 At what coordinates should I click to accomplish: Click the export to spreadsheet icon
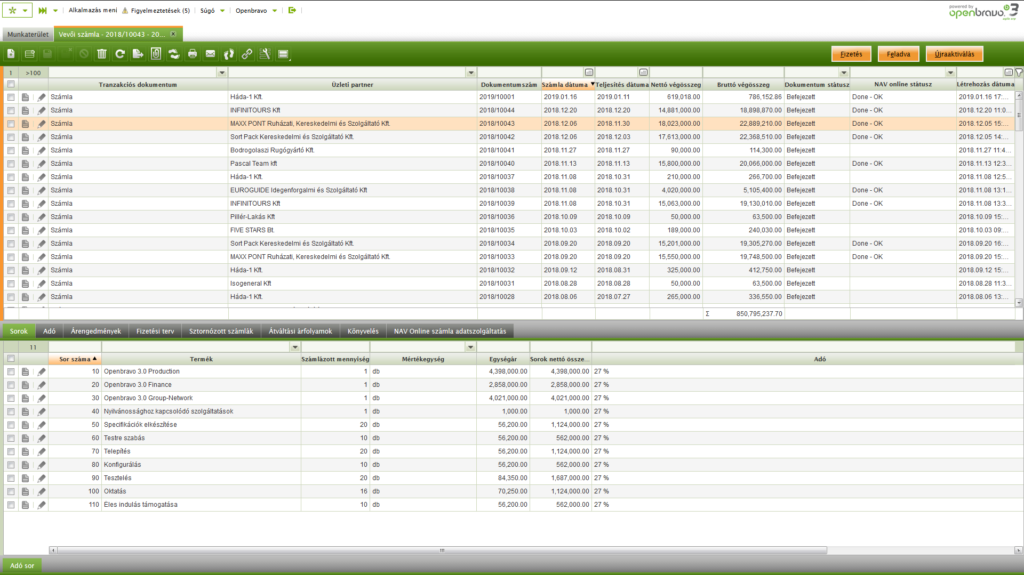138,54
